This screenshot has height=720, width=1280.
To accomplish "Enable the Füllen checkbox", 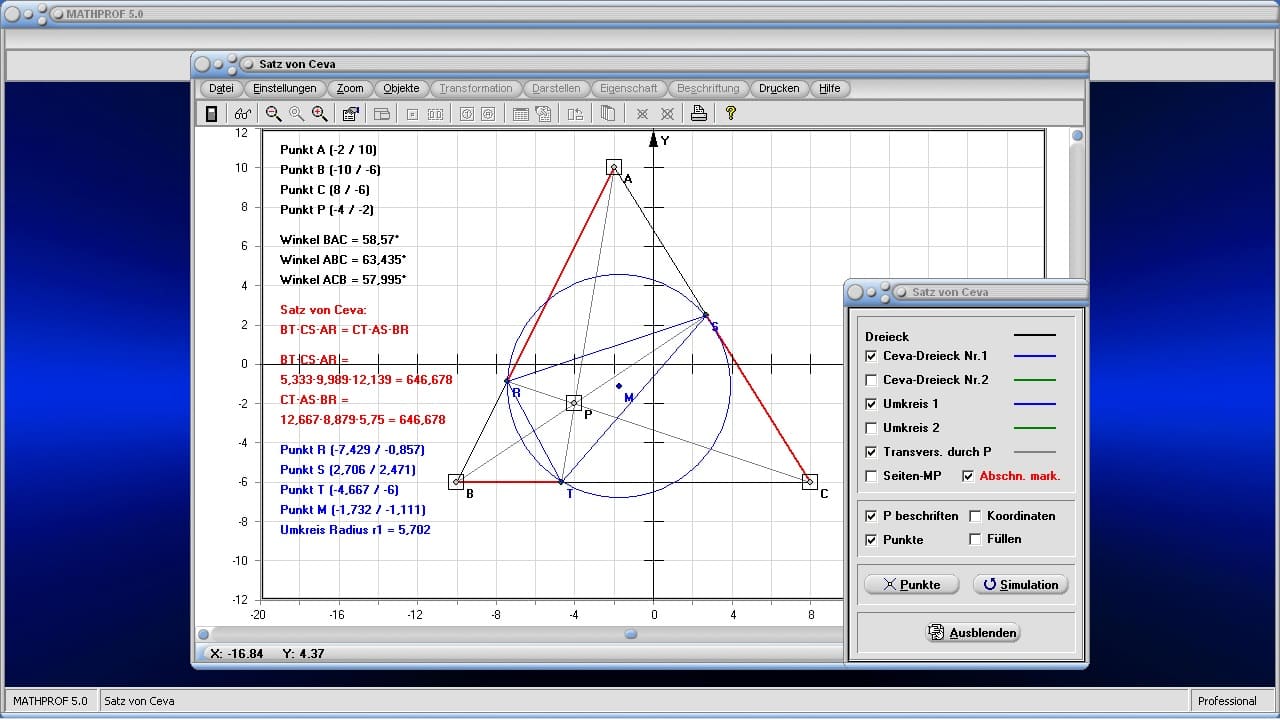I will click(975, 539).
